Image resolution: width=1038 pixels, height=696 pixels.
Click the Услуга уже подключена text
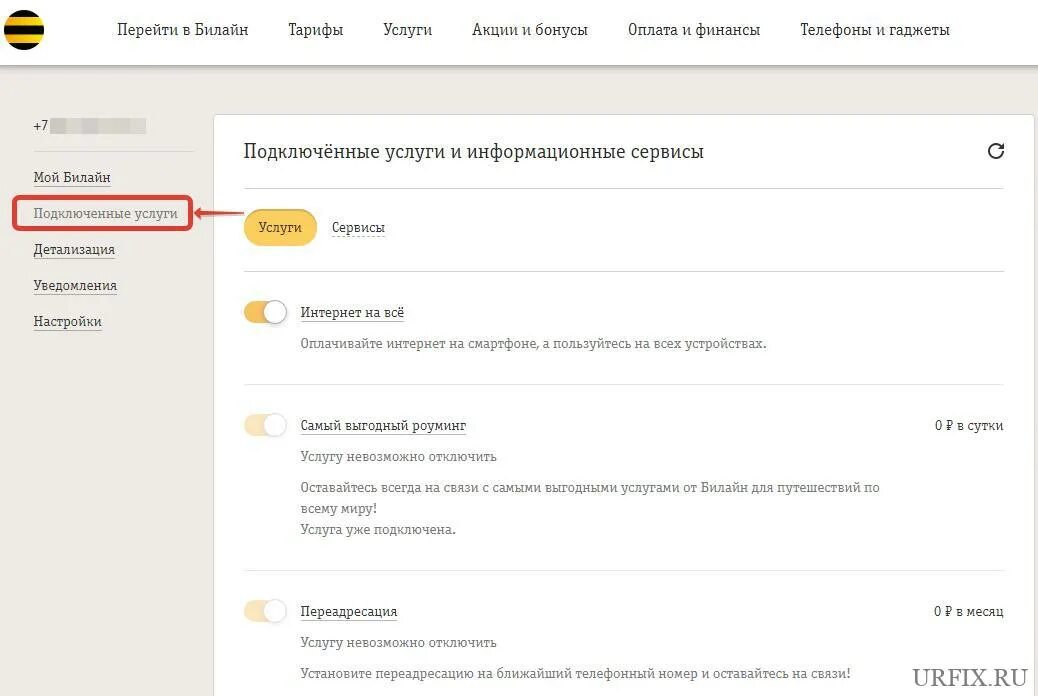coord(378,530)
